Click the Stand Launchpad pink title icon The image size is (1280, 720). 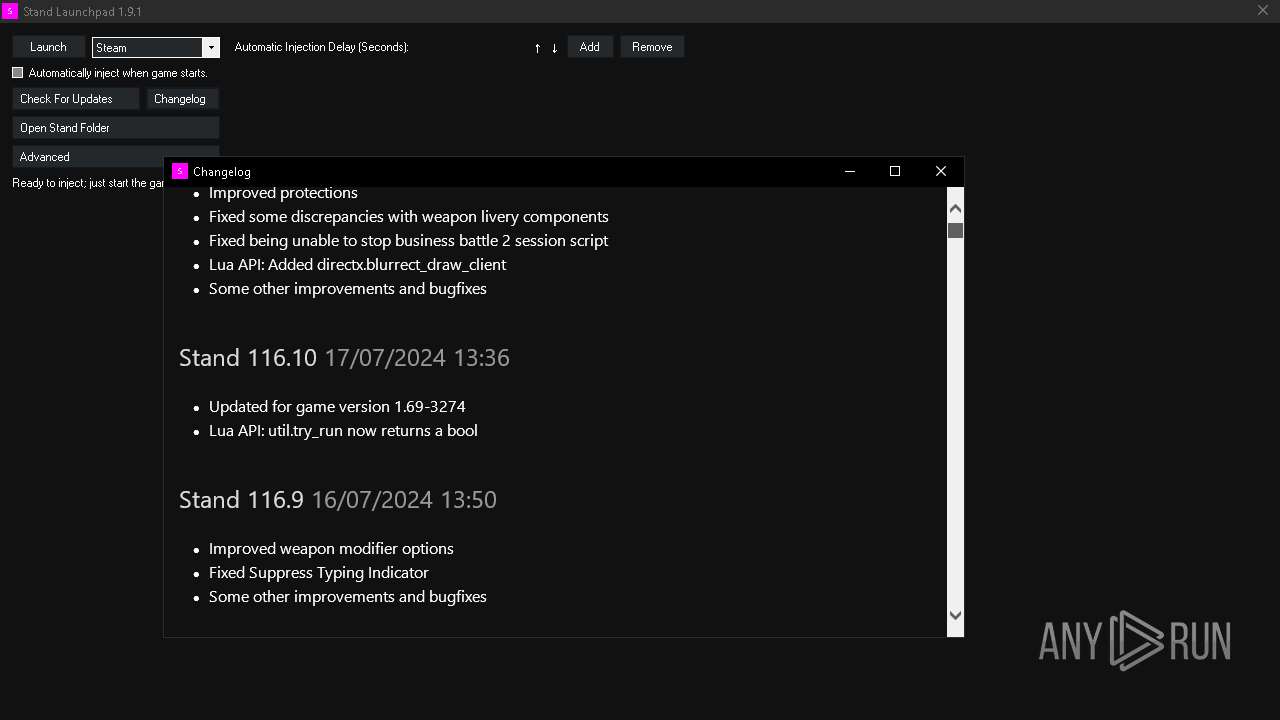tap(10, 11)
